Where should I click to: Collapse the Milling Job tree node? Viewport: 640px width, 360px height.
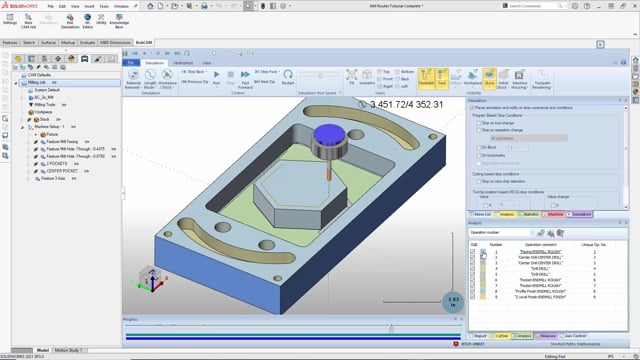point(16,83)
